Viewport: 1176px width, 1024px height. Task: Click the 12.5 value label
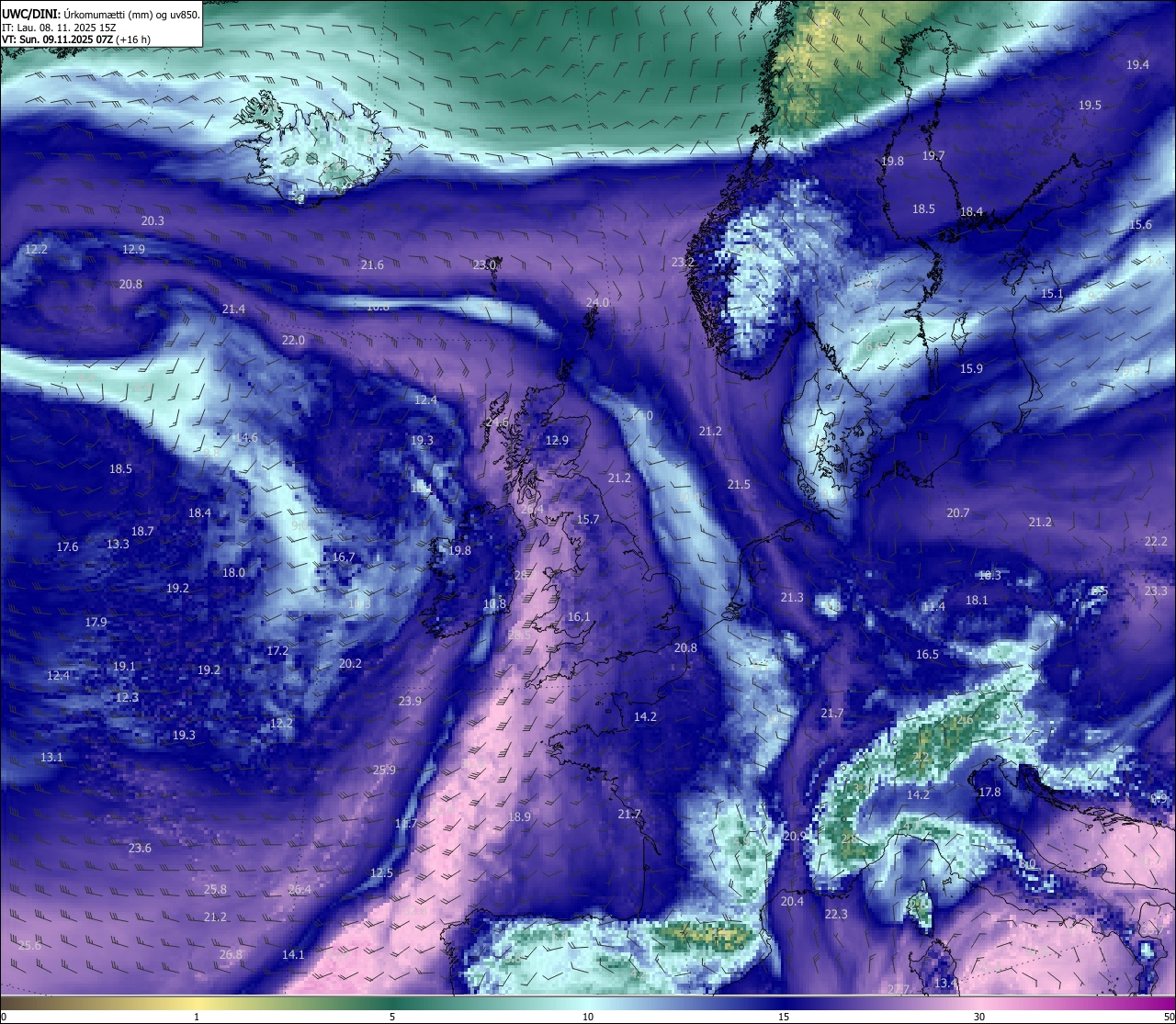click(381, 873)
